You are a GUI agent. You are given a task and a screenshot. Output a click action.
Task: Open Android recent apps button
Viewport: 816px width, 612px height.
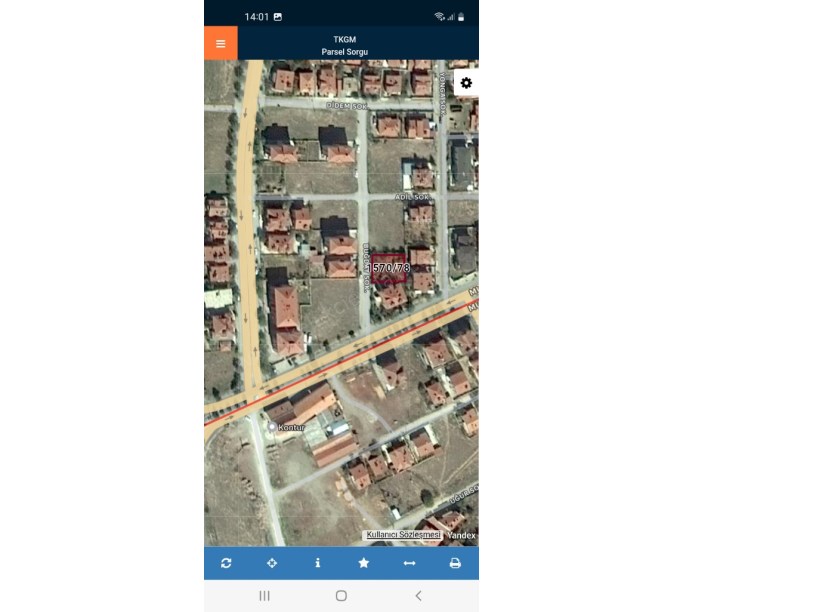265,596
